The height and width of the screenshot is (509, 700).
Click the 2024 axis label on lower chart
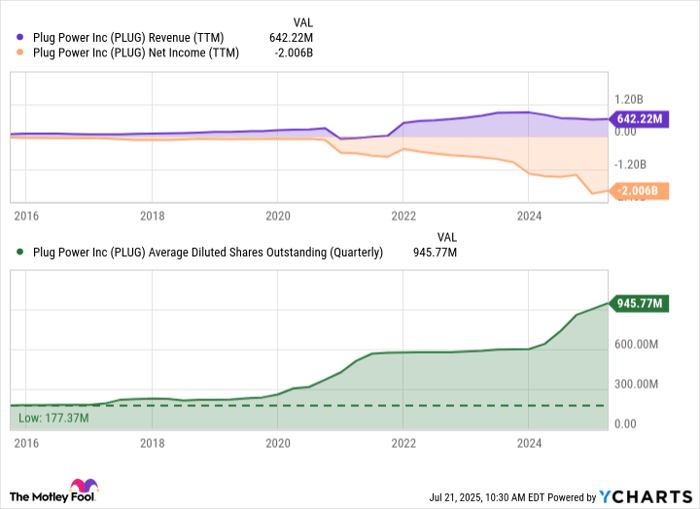point(529,443)
